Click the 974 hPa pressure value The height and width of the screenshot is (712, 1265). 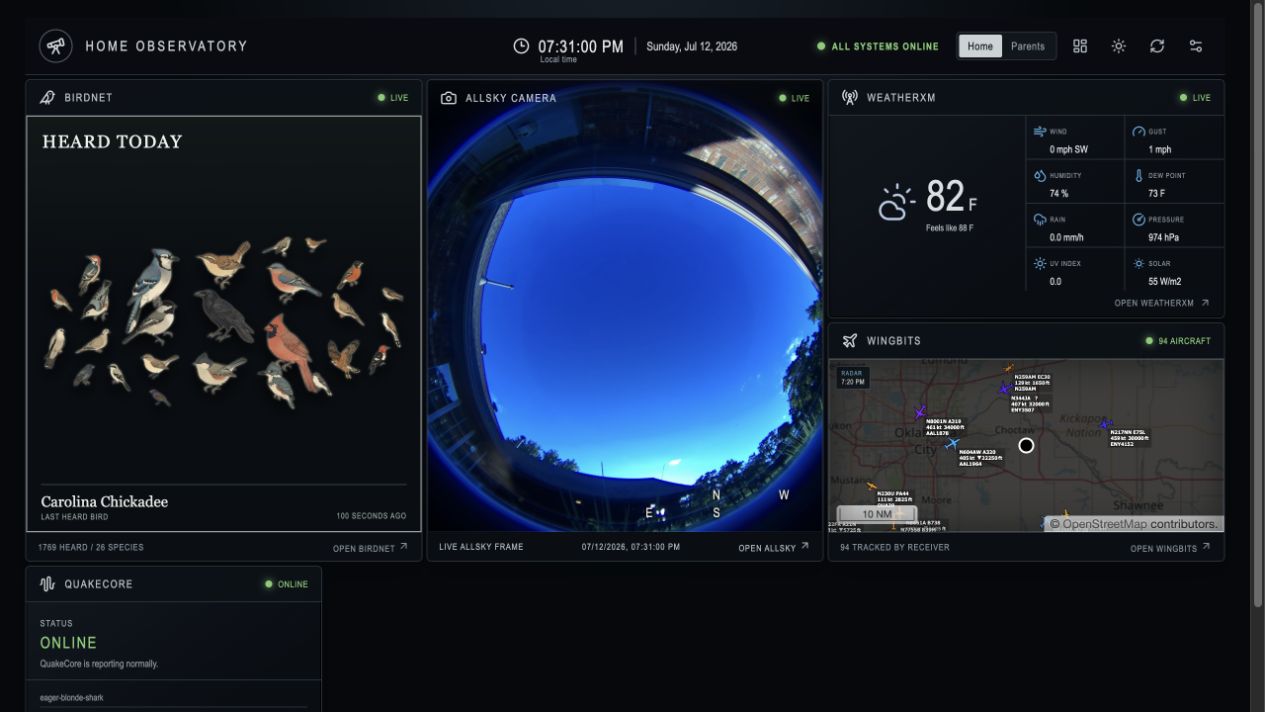1166,238
